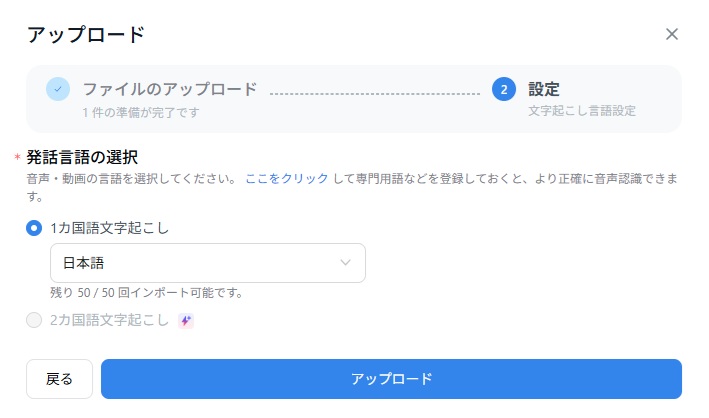Screen dimensions: 709x418
Task: Click the 残り 50 / 50 回インポート可能です text
Action: pyautogui.click(x=147, y=293)
